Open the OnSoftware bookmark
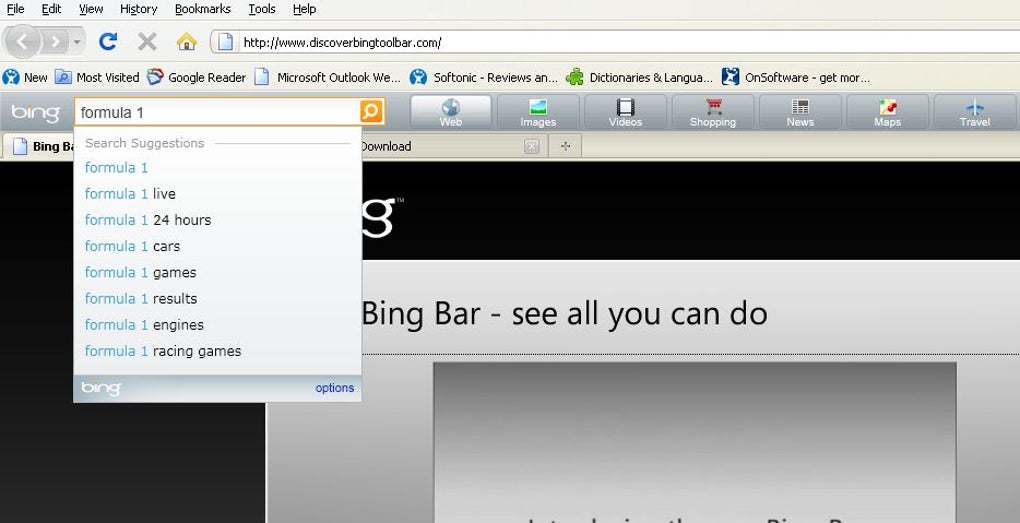 coord(796,77)
